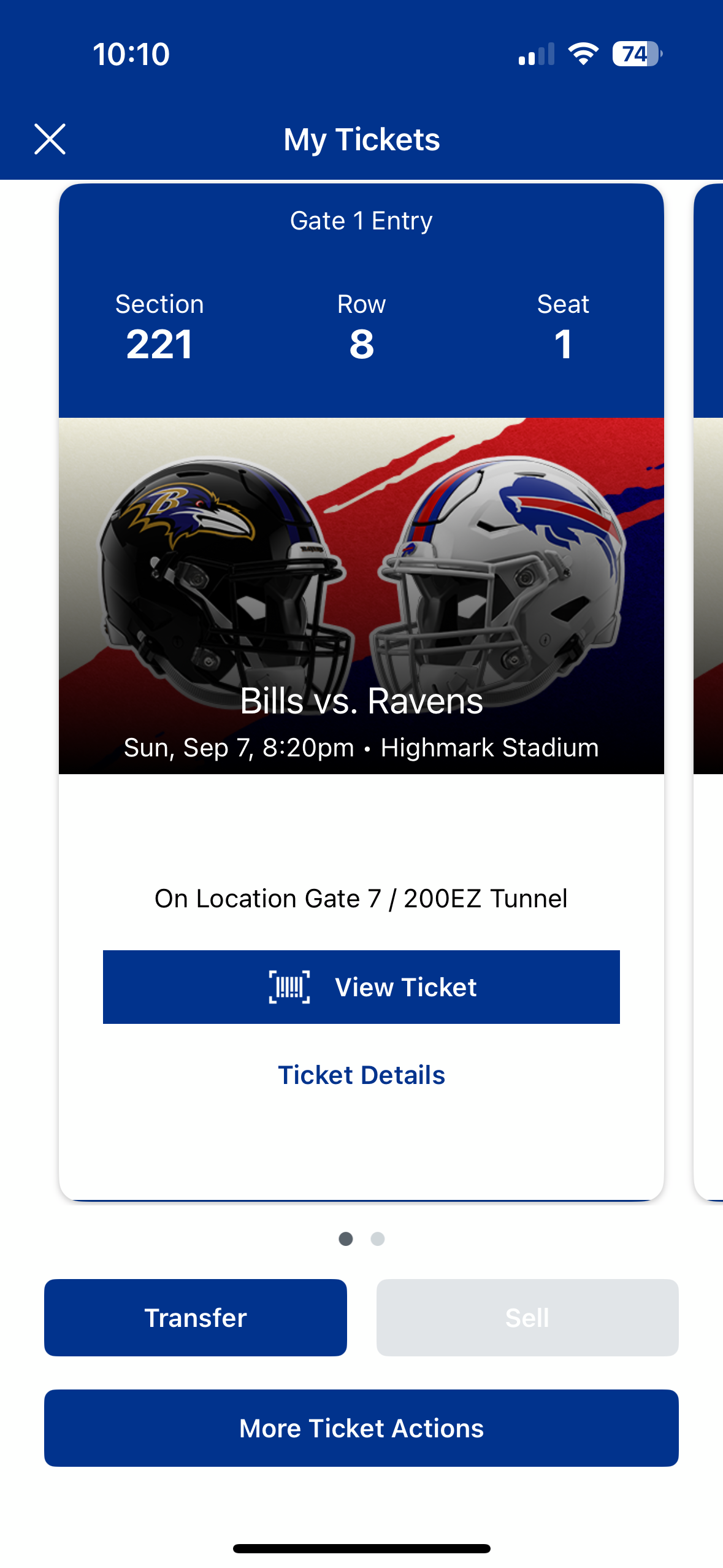Close the My Tickets screen
Image resolution: width=723 pixels, height=1568 pixels.
coord(50,139)
